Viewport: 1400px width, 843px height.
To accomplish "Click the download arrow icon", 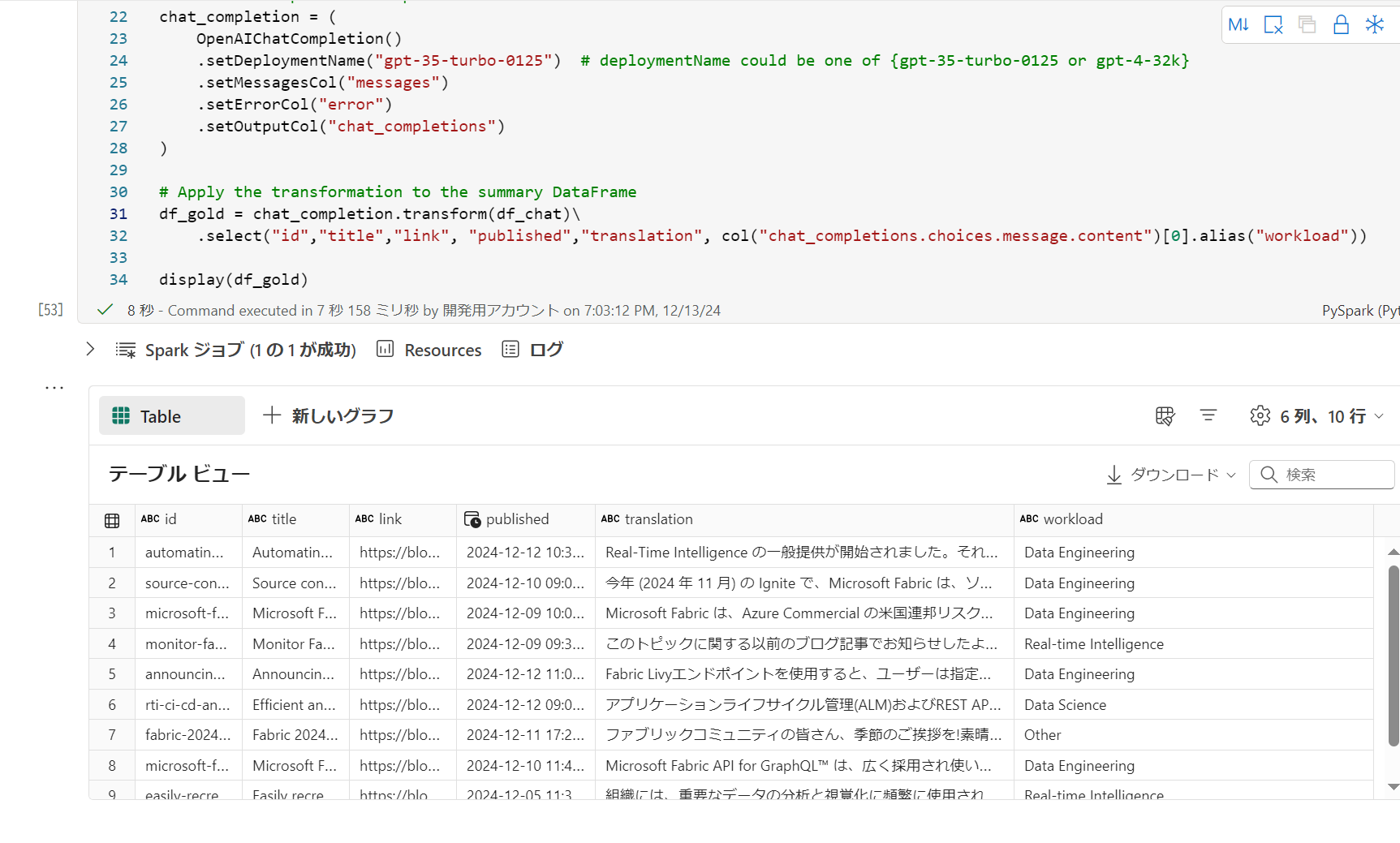I will [1114, 475].
